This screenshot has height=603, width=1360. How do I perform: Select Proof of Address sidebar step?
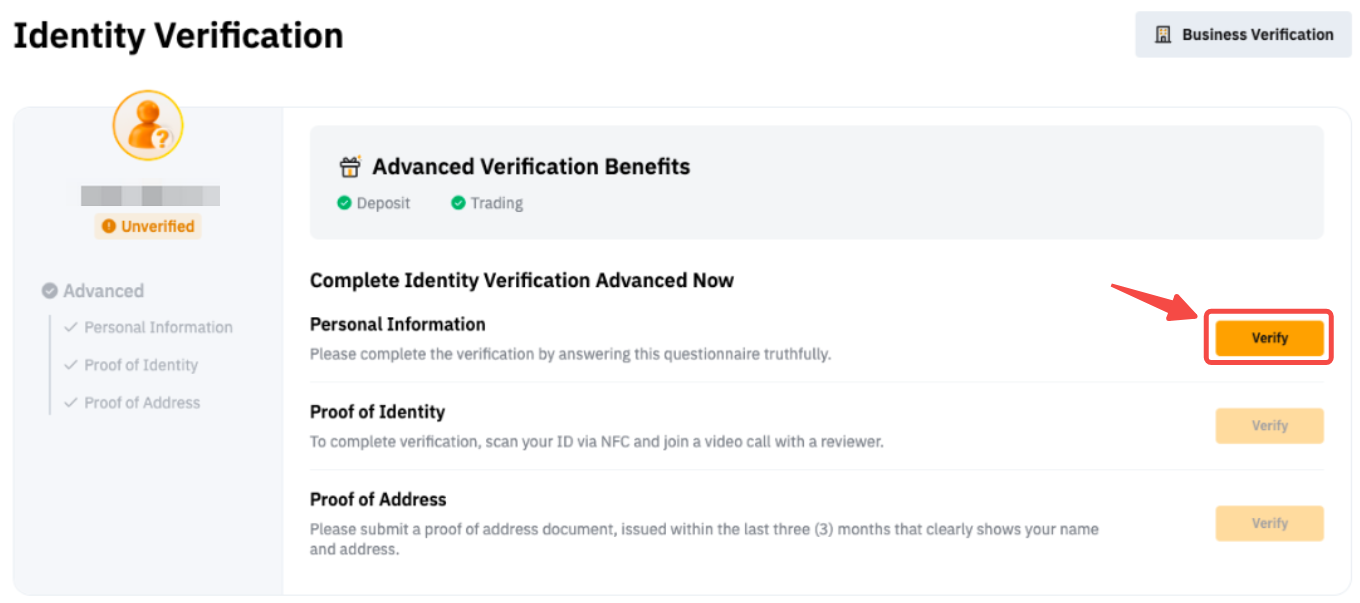click(142, 403)
